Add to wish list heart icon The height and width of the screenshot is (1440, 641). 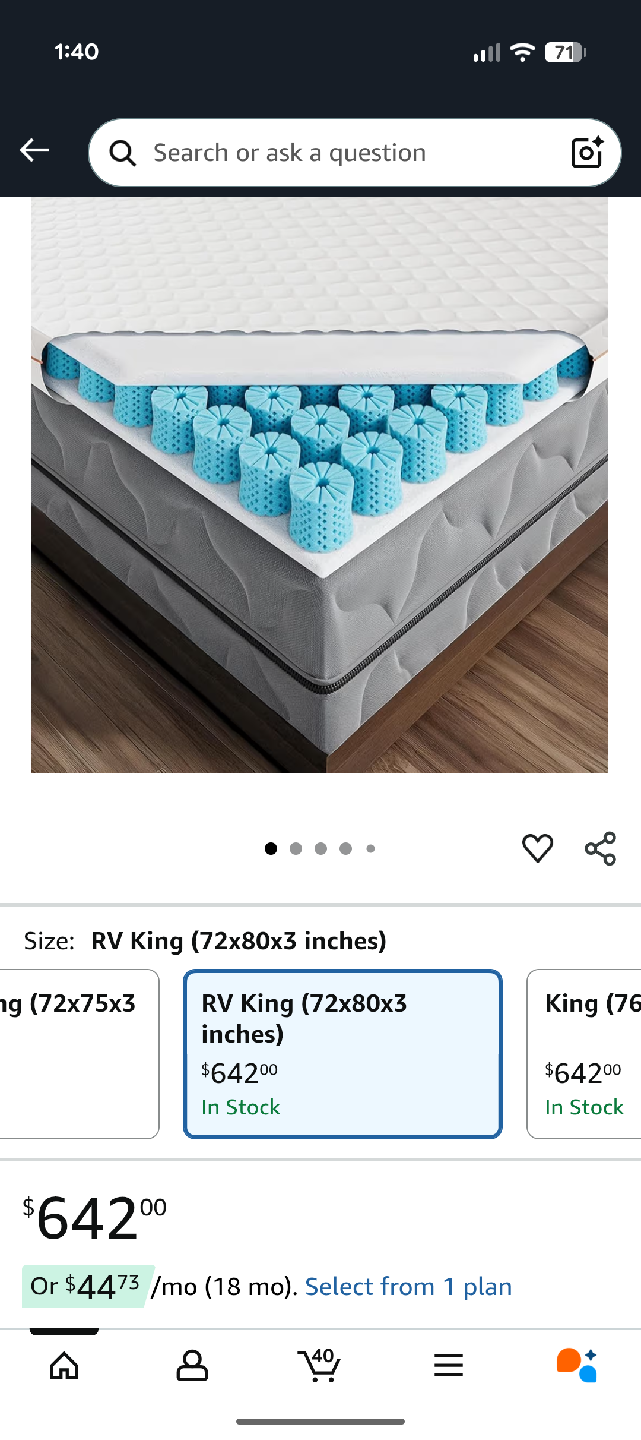(538, 849)
